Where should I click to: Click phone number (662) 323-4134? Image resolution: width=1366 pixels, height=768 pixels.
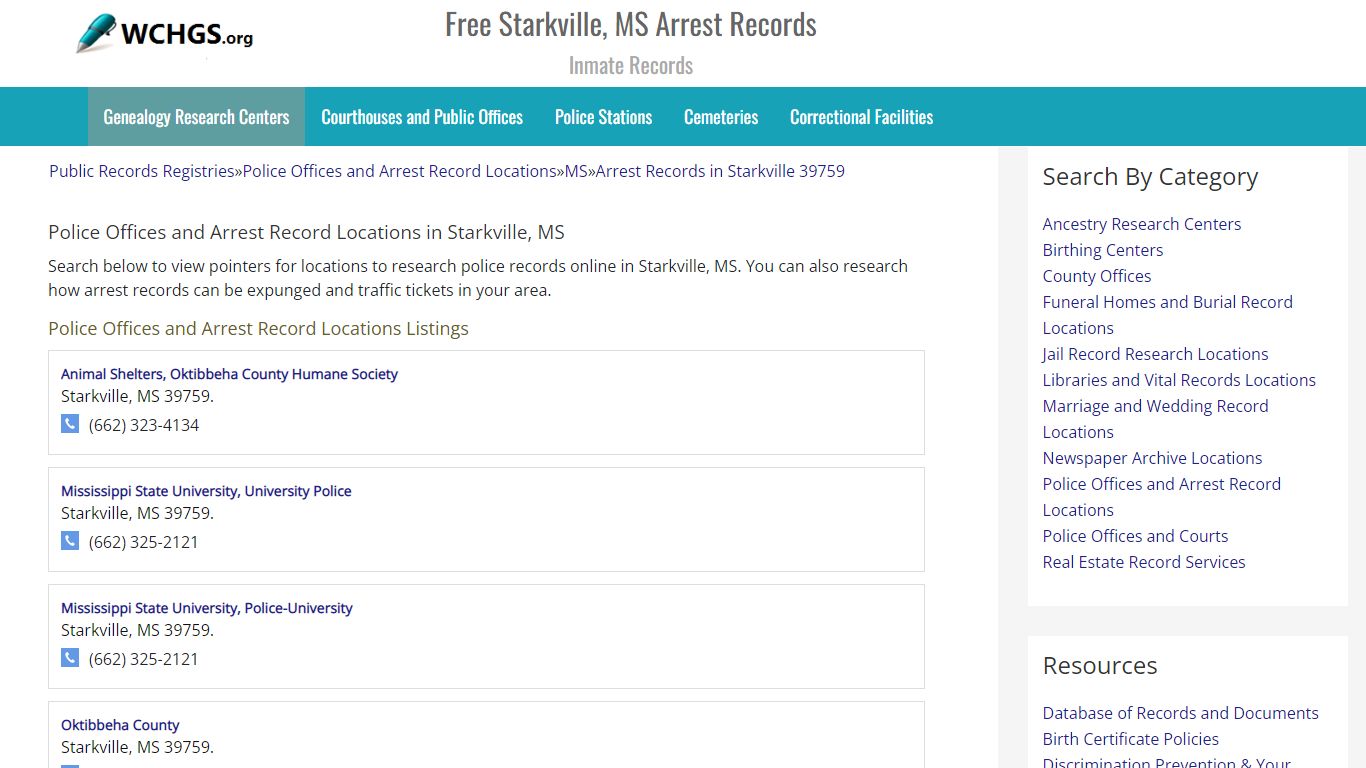(144, 425)
